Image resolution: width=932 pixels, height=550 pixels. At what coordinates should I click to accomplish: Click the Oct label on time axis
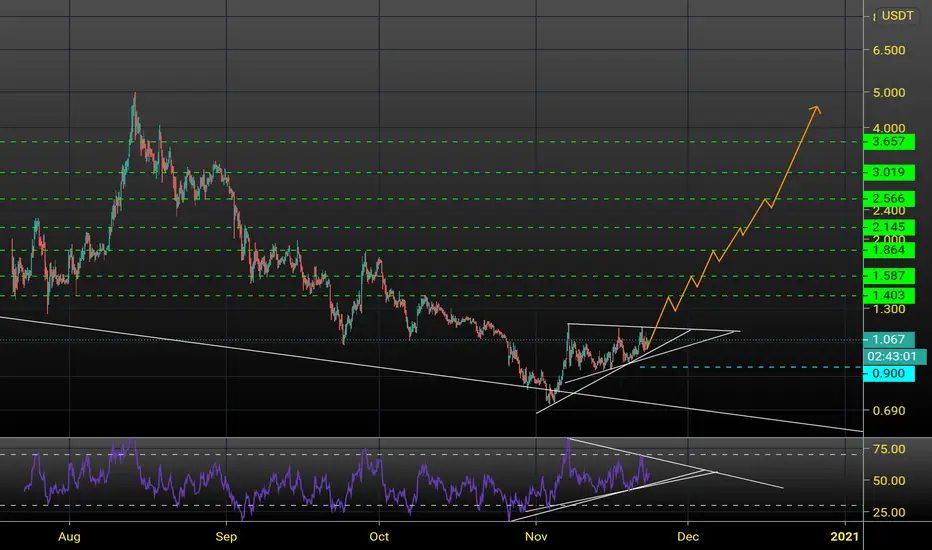click(379, 537)
